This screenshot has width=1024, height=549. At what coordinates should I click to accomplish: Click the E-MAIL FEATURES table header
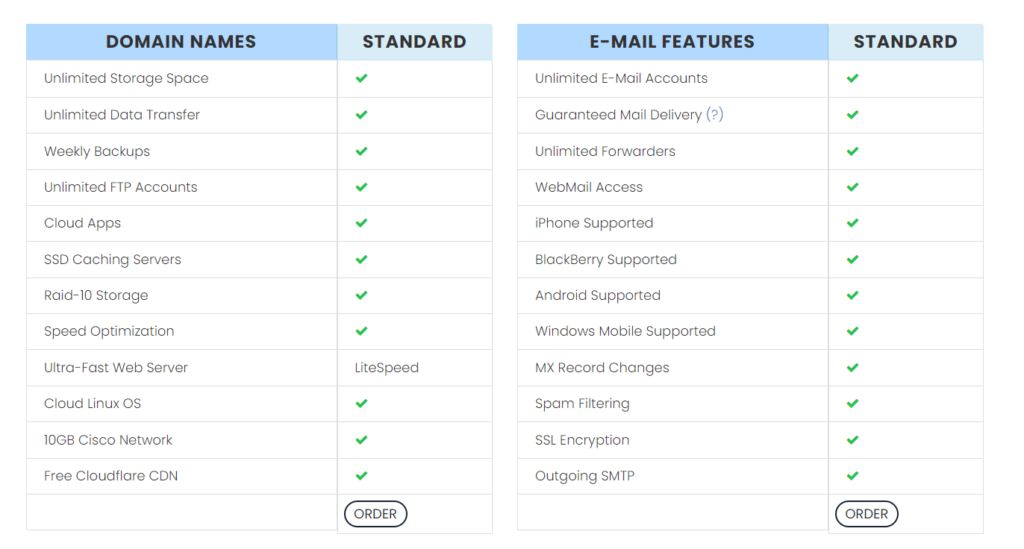point(672,42)
